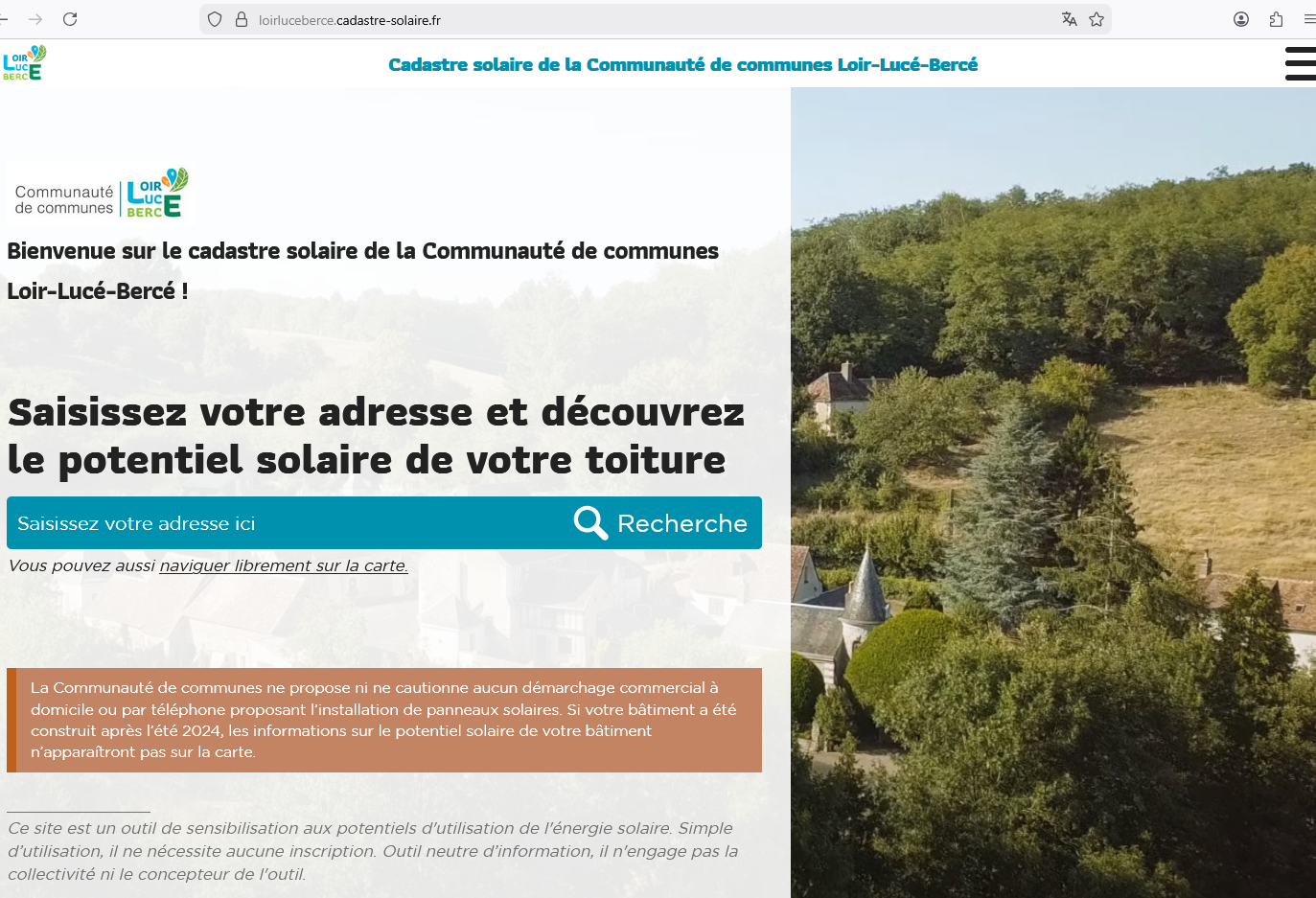Open tracking protection shield panel
Viewport: 1316px width, 898px height.
click(x=215, y=19)
